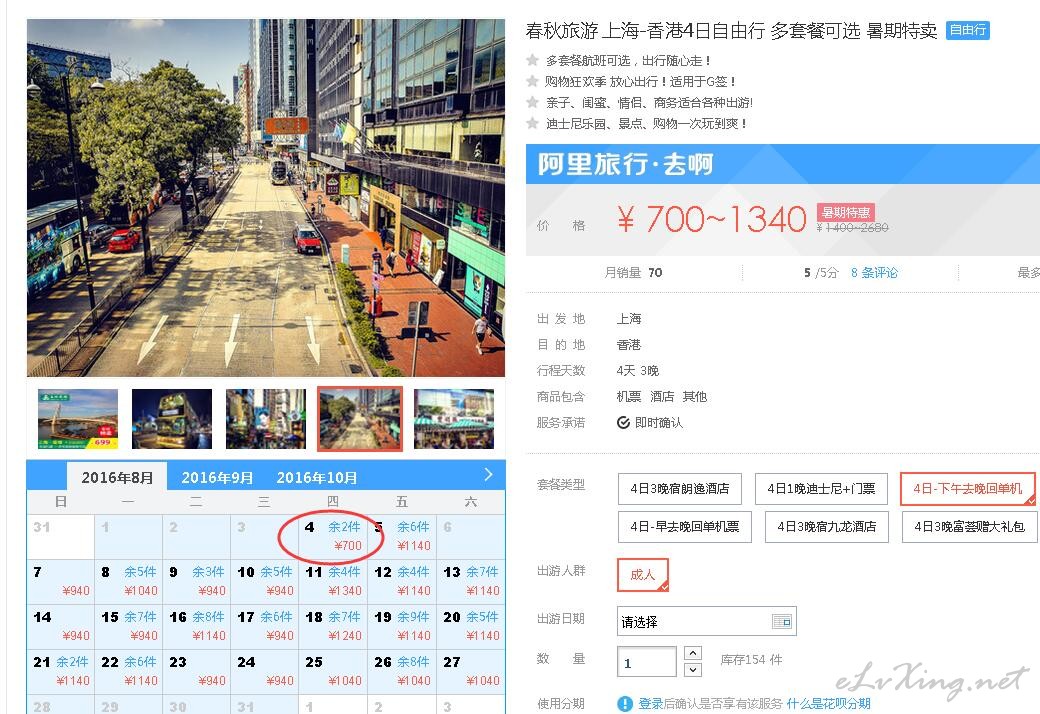Select package 4日-早去晚回单机票
The width and height of the screenshot is (1040, 714).
point(684,527)
